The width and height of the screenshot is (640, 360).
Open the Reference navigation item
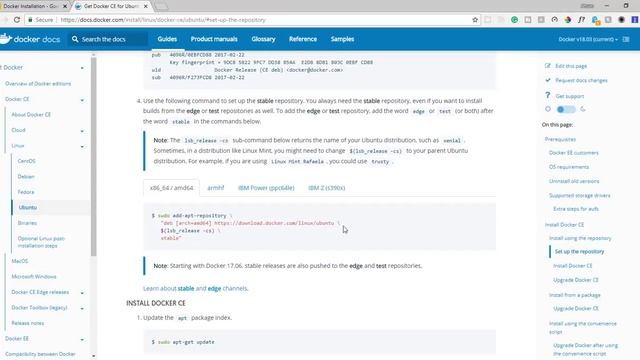click(x=303, y=39)
